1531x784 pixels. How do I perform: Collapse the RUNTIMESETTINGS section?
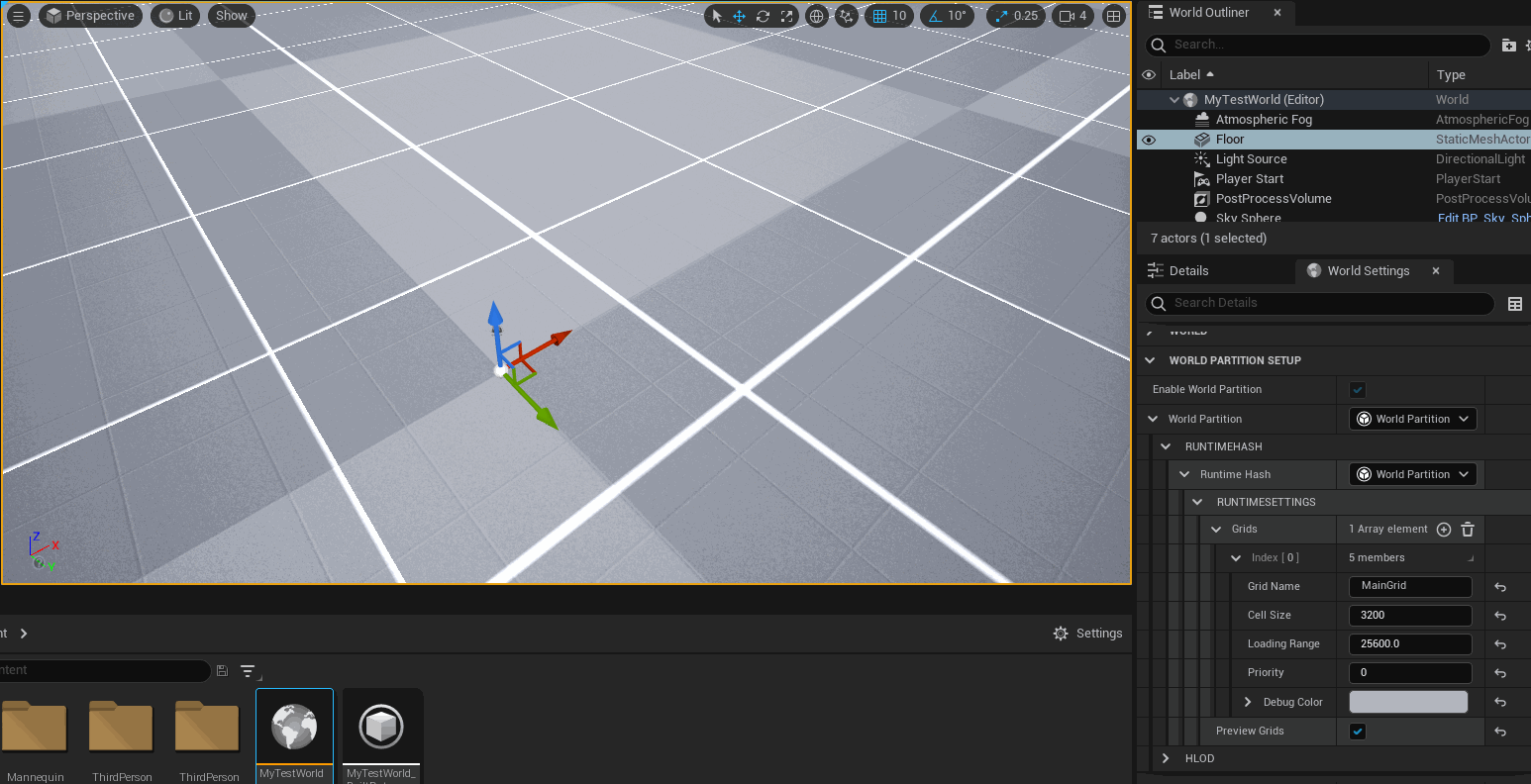[x=1197, y=502]
